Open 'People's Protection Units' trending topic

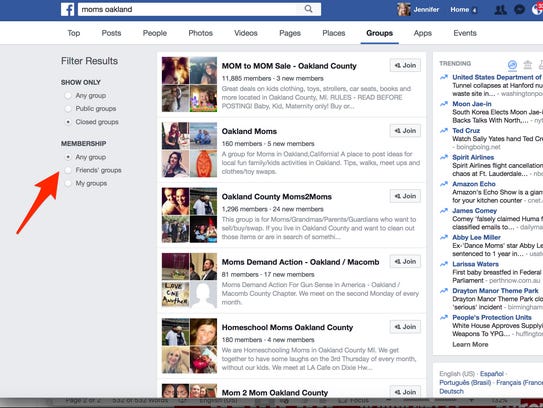(492, 317)
